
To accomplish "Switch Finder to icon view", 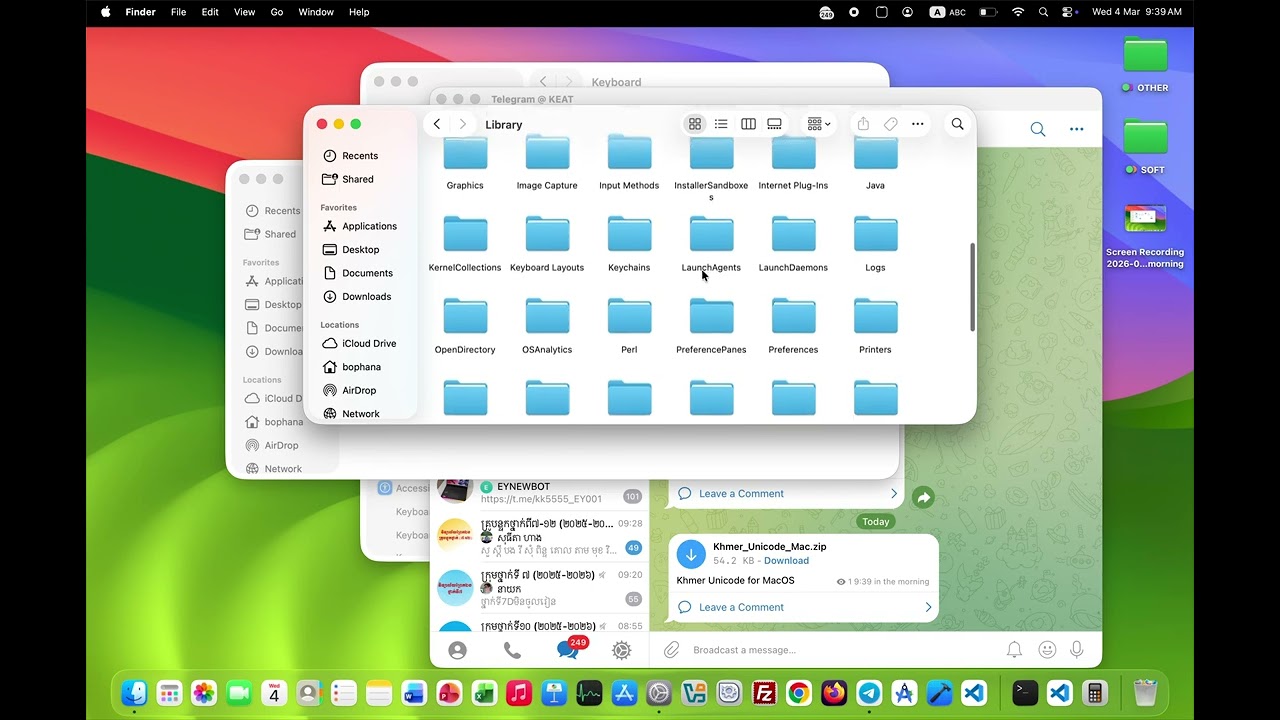I will [695, 124].
